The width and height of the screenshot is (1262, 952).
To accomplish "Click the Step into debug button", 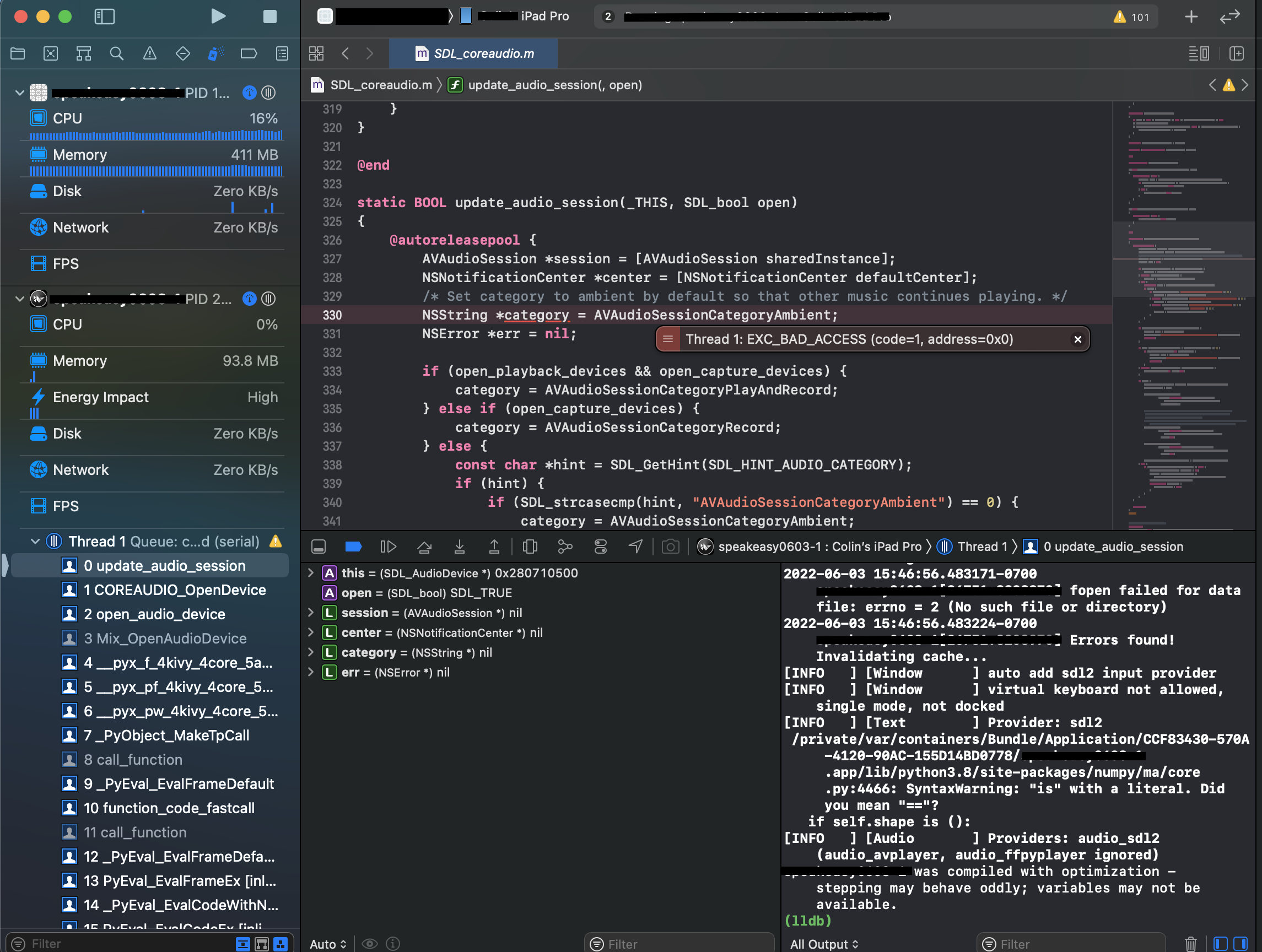I will [x=459, y=547].
